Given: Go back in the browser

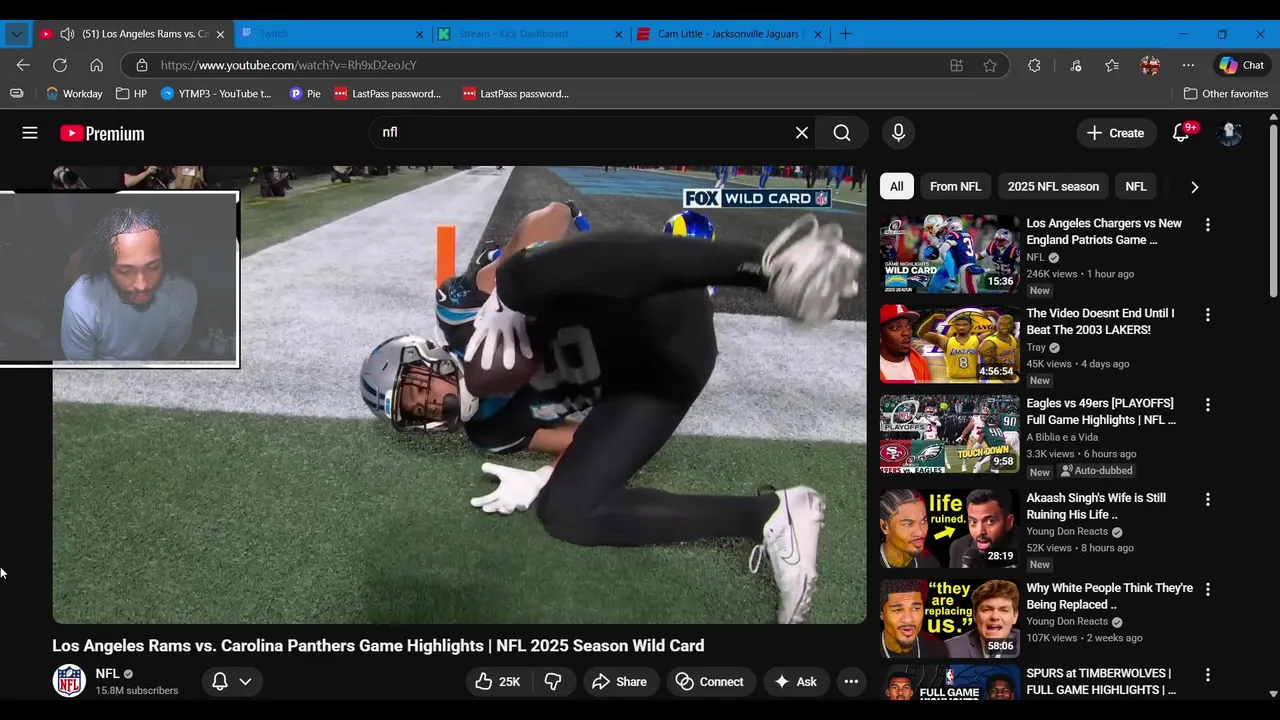Looking at the screenshot, I should point(23,65).
